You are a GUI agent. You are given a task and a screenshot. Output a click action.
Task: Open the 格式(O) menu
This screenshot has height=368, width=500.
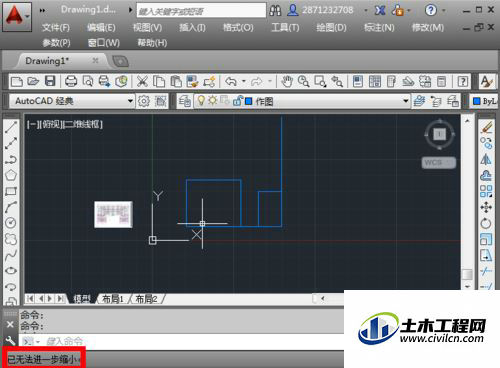click(x=238, y=27)
